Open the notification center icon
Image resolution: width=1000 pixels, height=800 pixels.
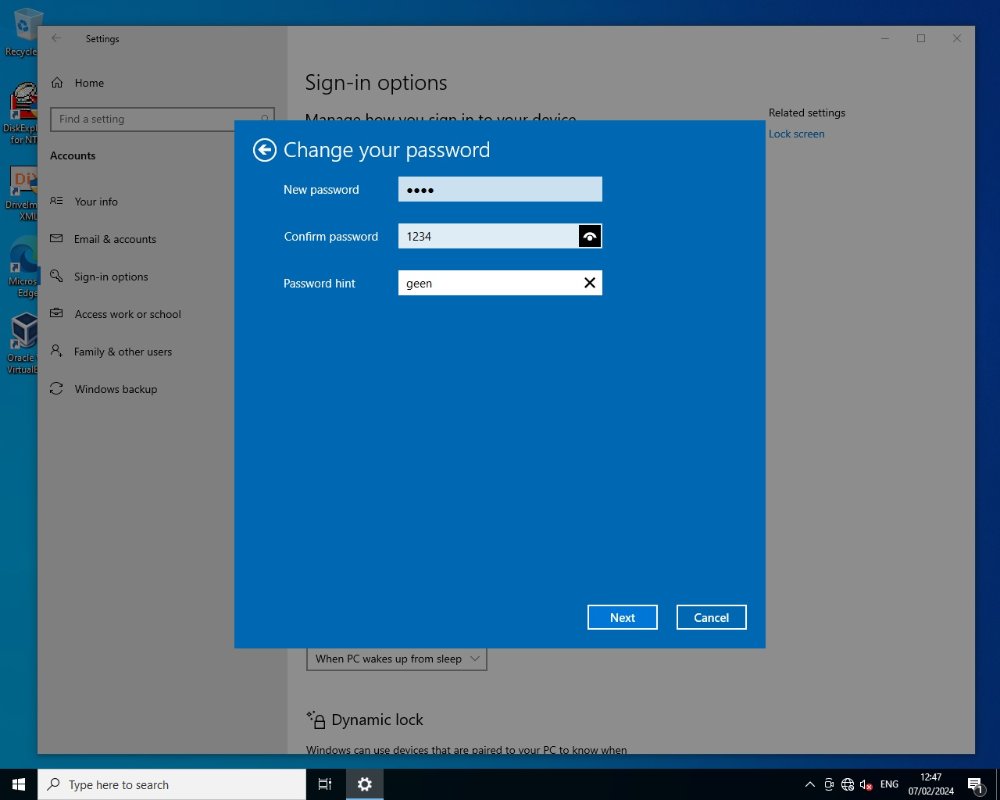click(975, 784)
